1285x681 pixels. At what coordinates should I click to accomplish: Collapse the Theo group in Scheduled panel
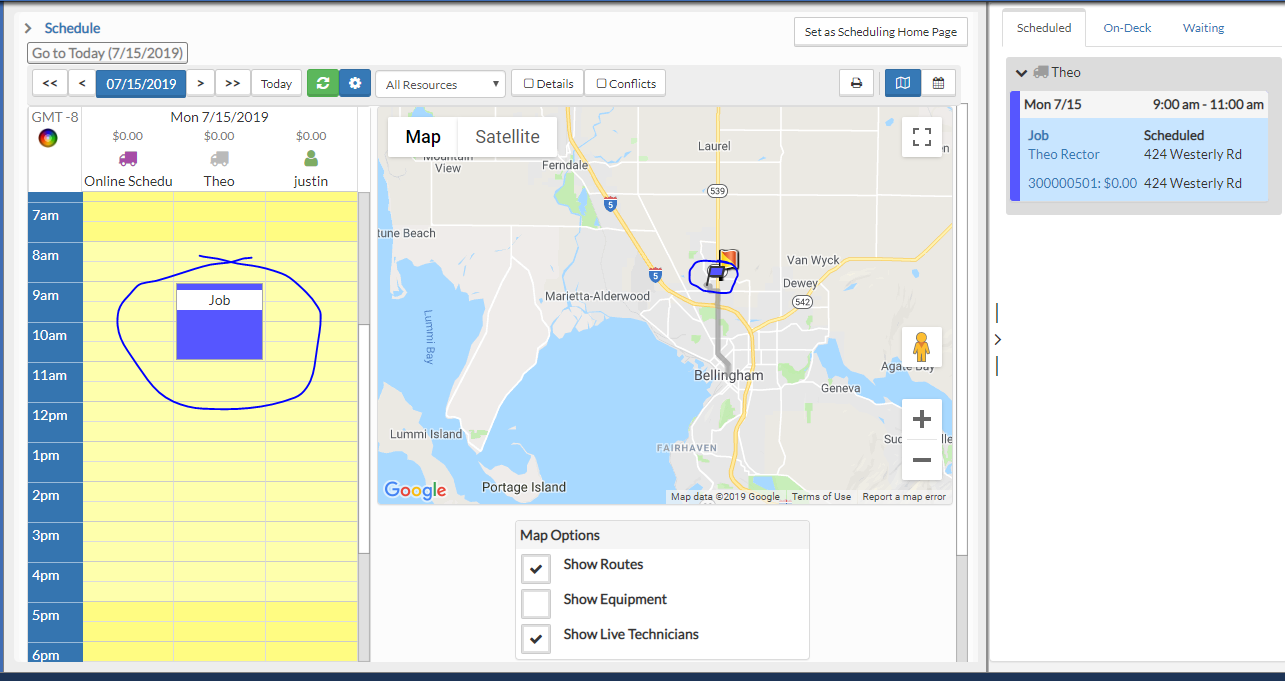pyautogui.click(x=1021, y=73)
